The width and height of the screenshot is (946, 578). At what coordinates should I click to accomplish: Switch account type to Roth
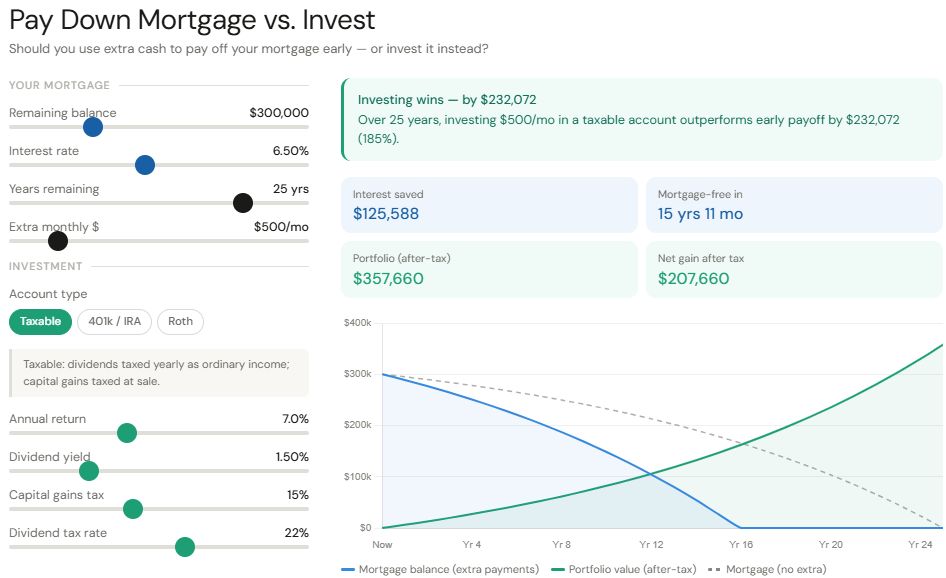click(180, 321)
